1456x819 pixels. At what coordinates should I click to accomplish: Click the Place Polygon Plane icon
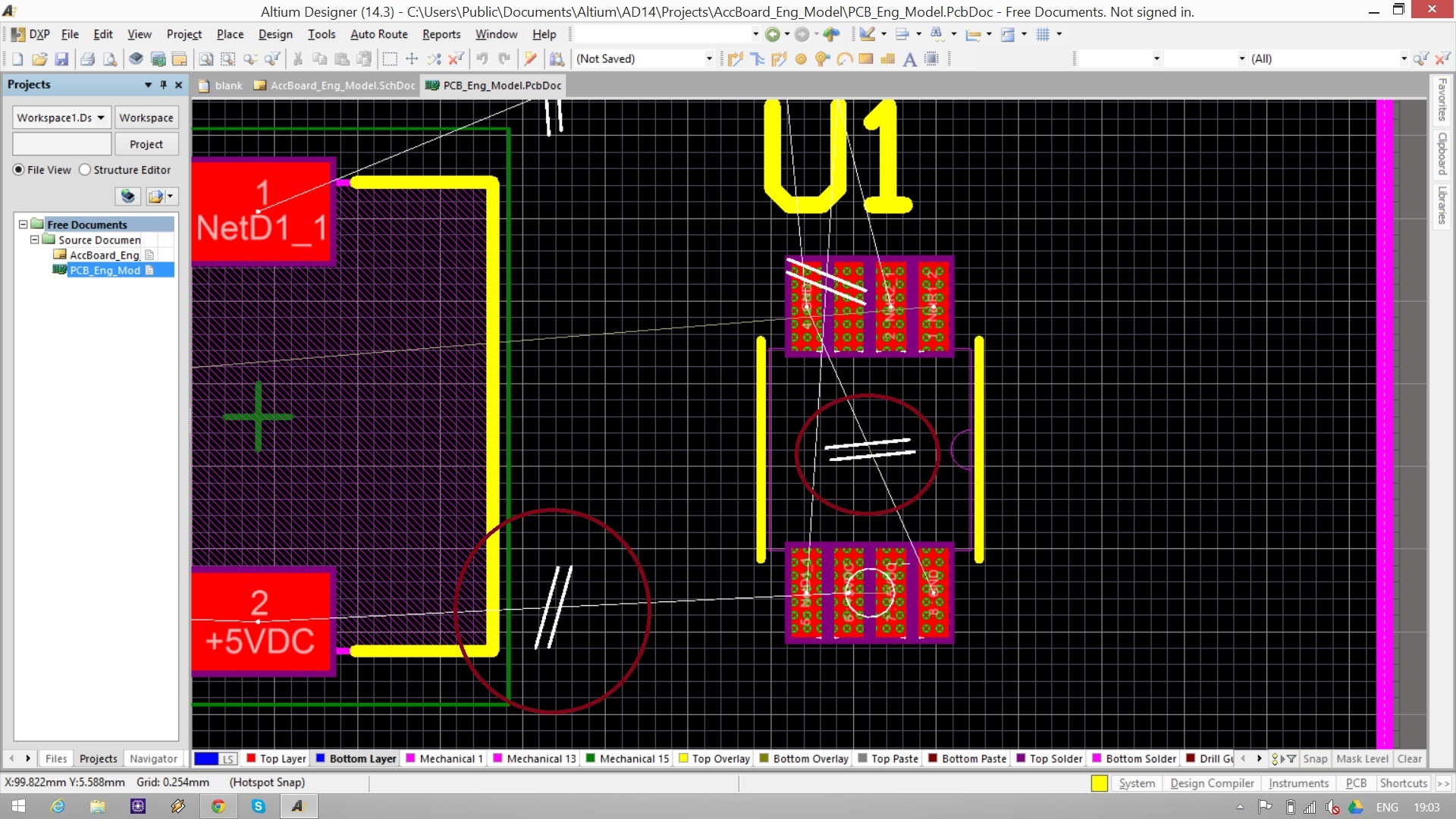tap(888, 59)
